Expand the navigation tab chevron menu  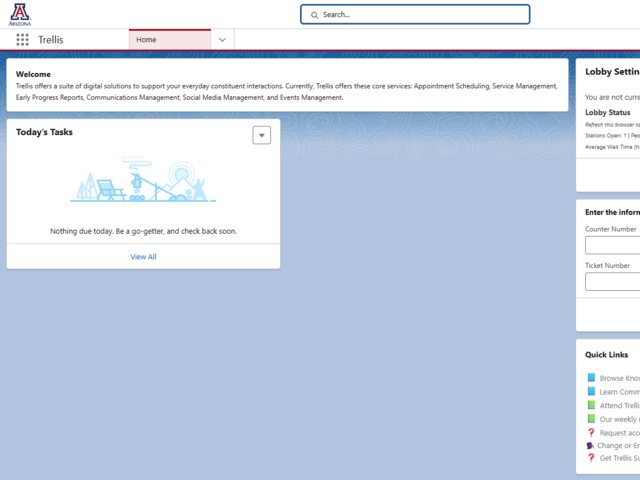point(222,40)
